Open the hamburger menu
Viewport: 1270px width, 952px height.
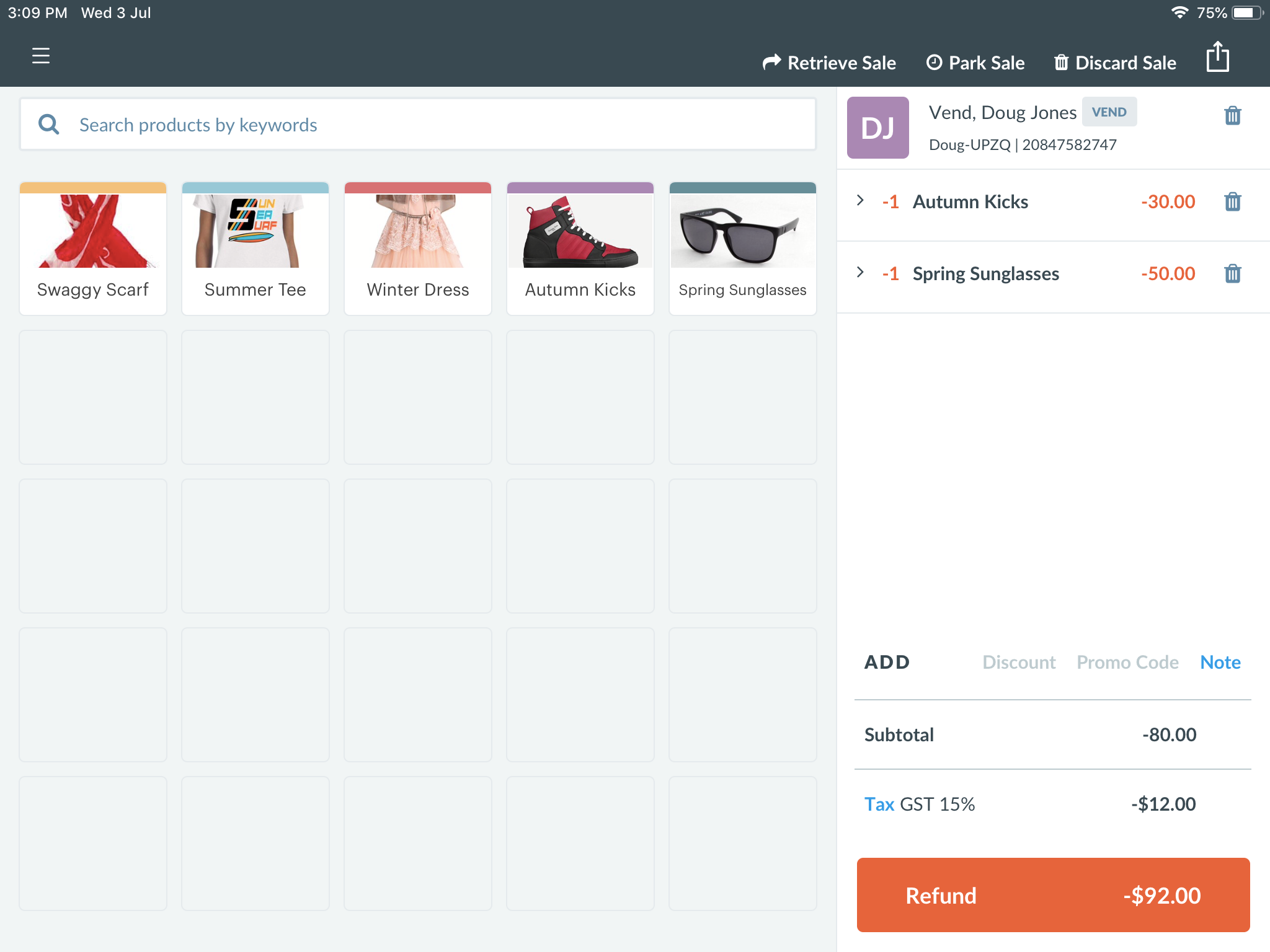(41, 56)
